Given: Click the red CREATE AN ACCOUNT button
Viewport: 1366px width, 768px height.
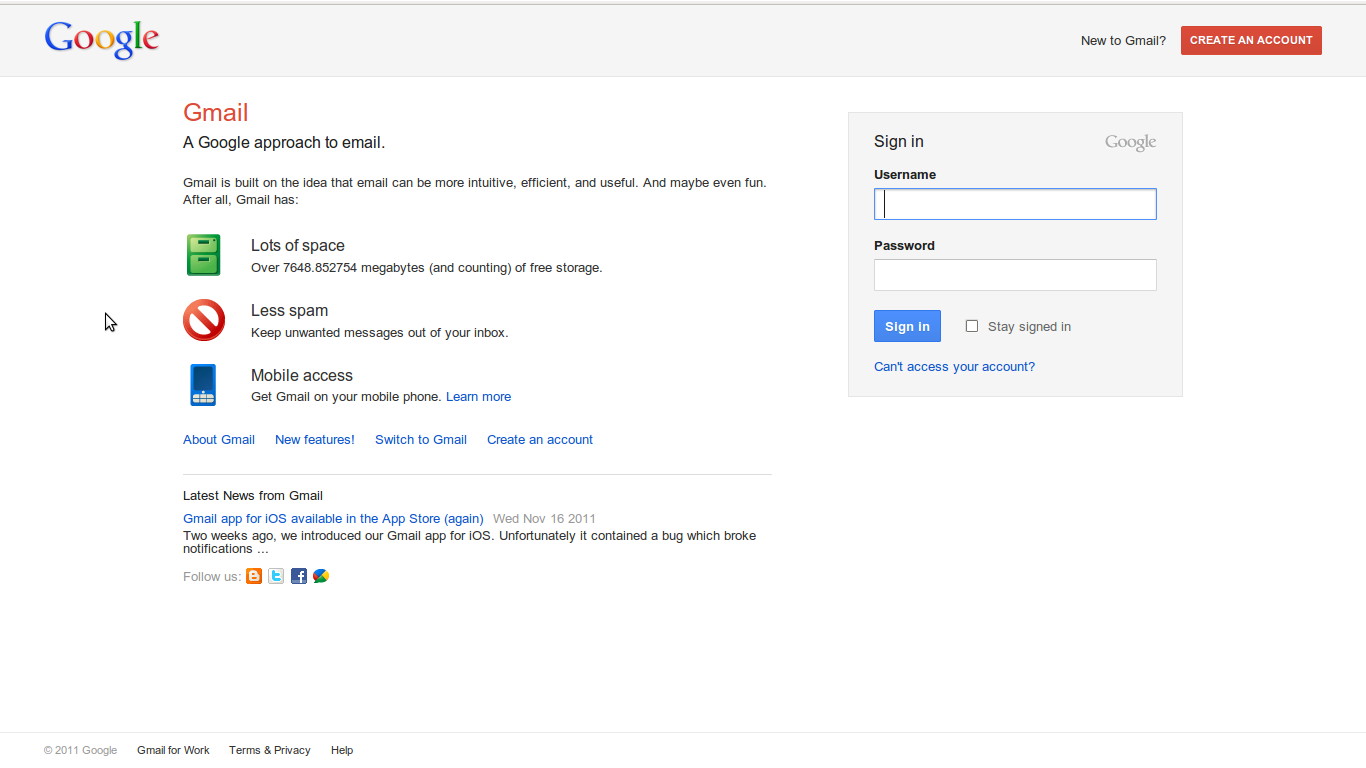Looking at the screenshot, I should pyautogui.click(x=1251, y=40).
